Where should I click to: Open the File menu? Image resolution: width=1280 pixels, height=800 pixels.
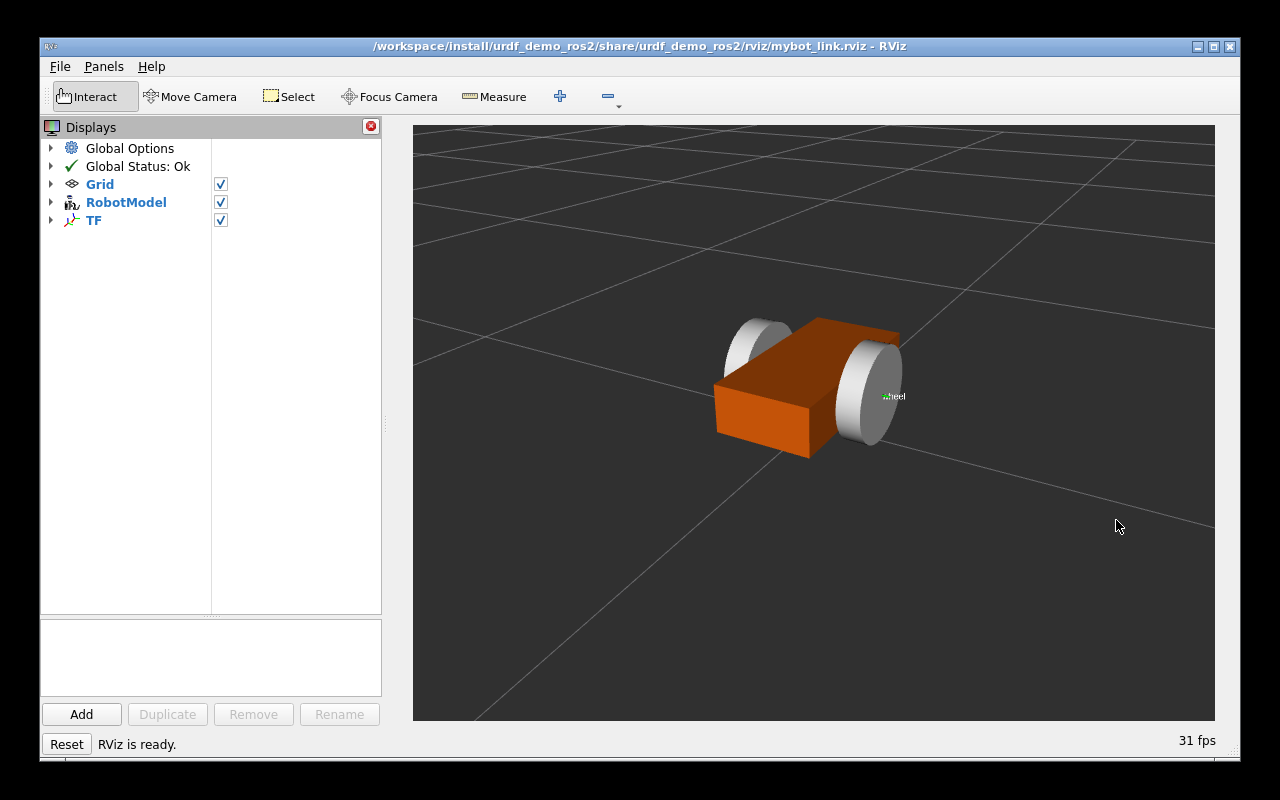(60, 66)
